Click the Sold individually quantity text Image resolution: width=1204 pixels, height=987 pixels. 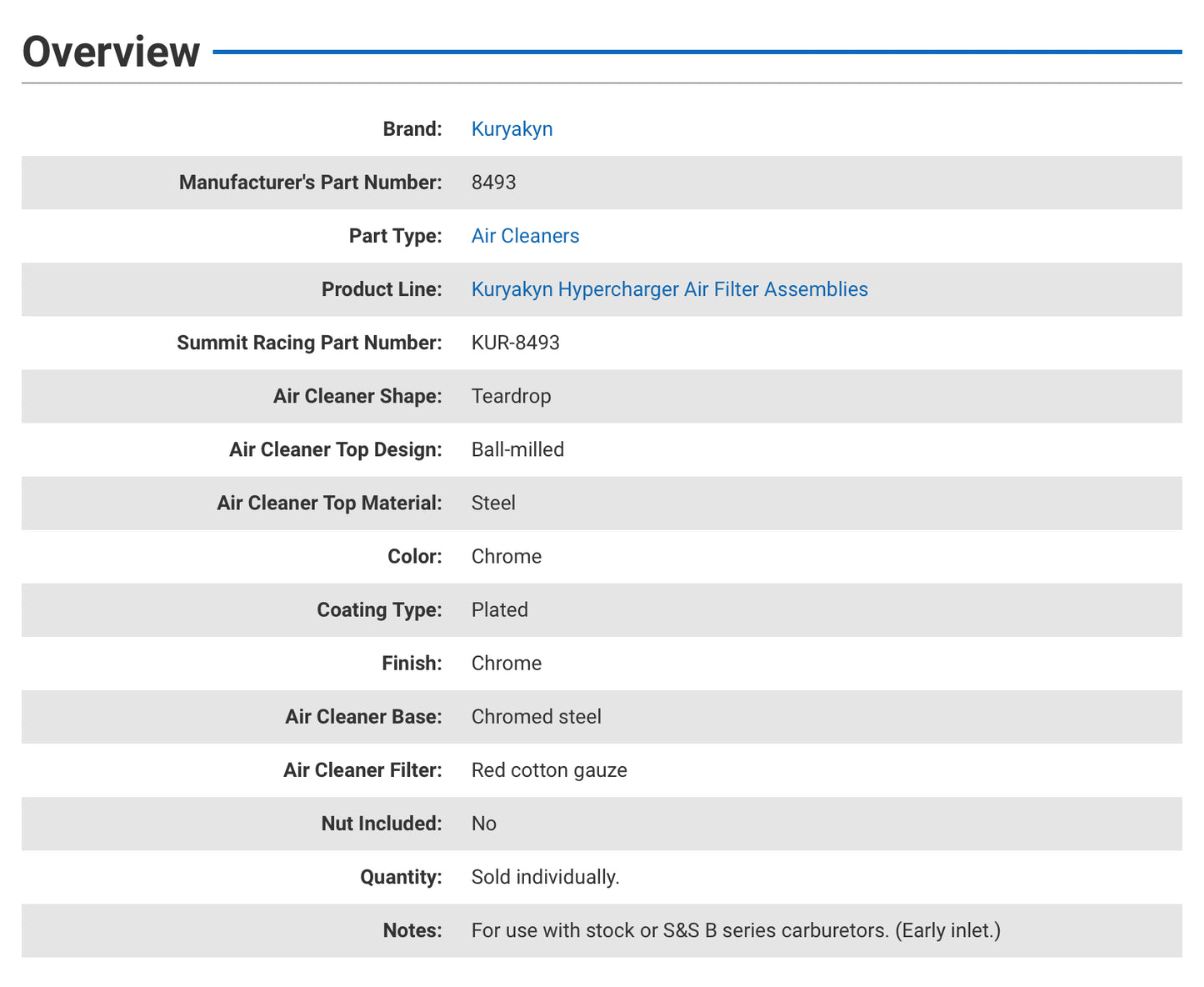click(545, 877)
